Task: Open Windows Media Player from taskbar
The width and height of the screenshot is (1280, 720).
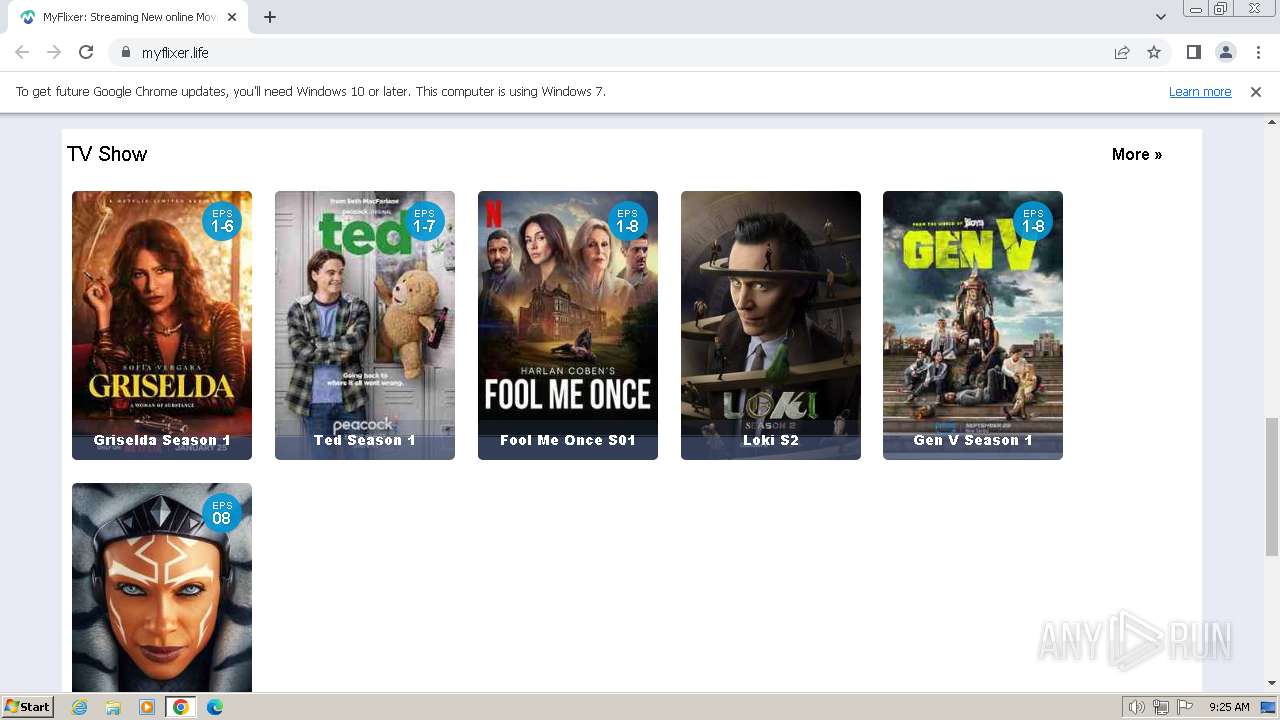Action: click(x=147, y=707)
